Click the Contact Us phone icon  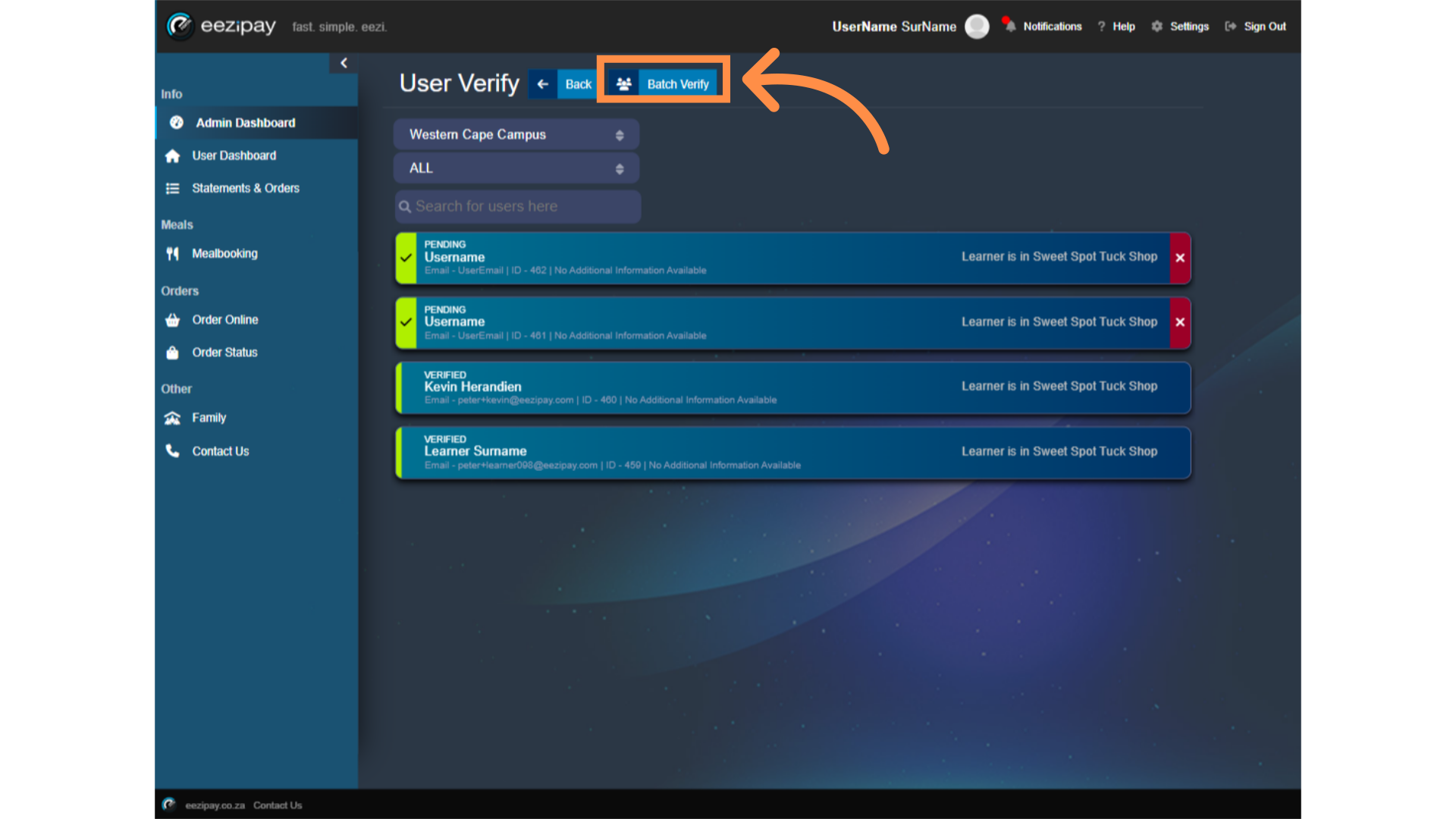[x=173, y=451]
